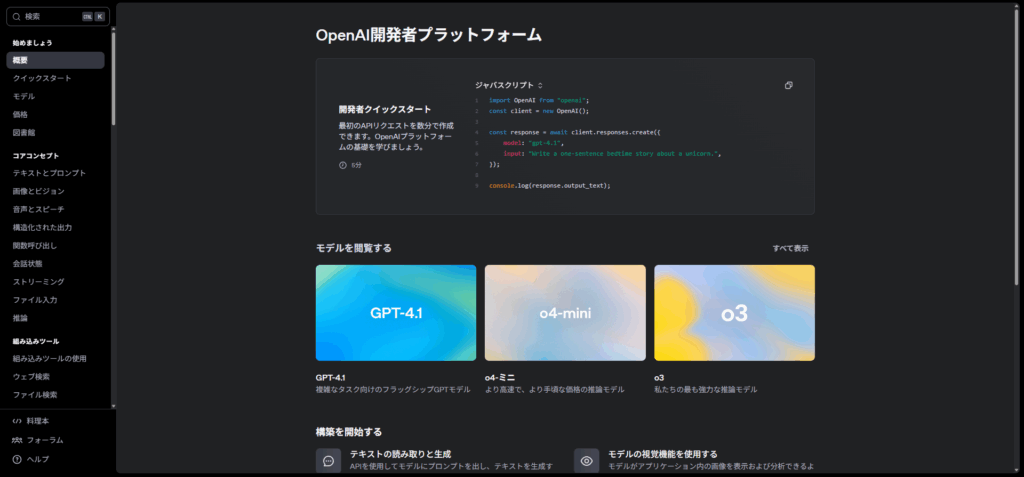Click the eye icon for モデルの視覚機能を使用する
This screenshot has height=477, width=1024.
click(586, 461)
